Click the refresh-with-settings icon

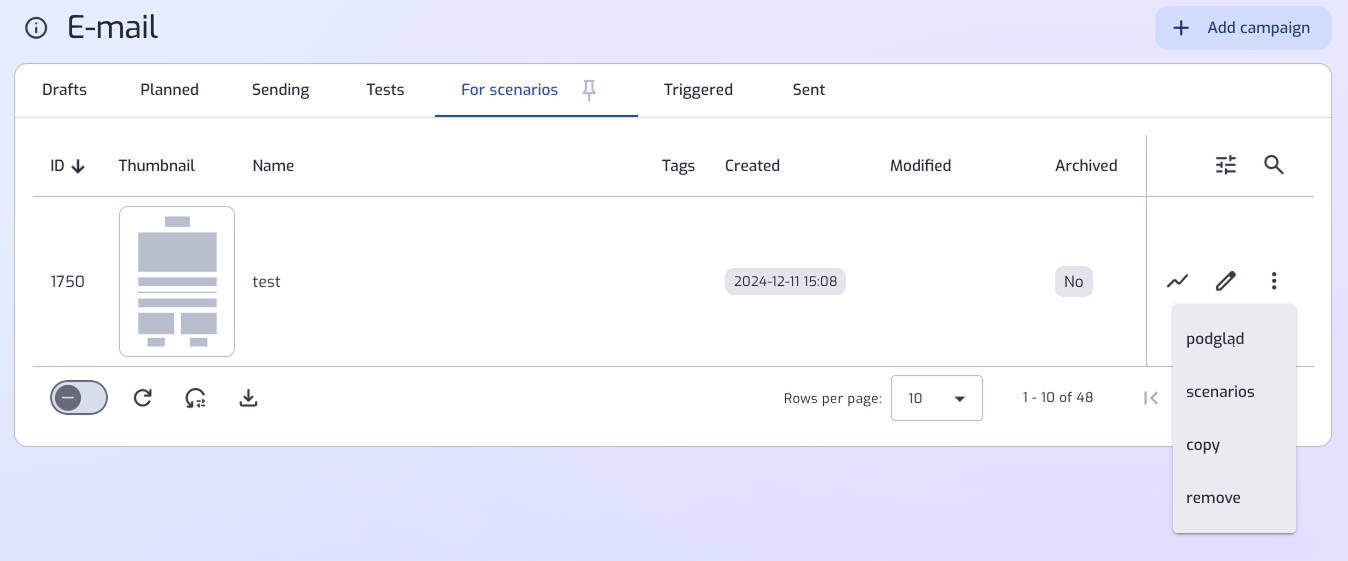click(x=196, y=398)
